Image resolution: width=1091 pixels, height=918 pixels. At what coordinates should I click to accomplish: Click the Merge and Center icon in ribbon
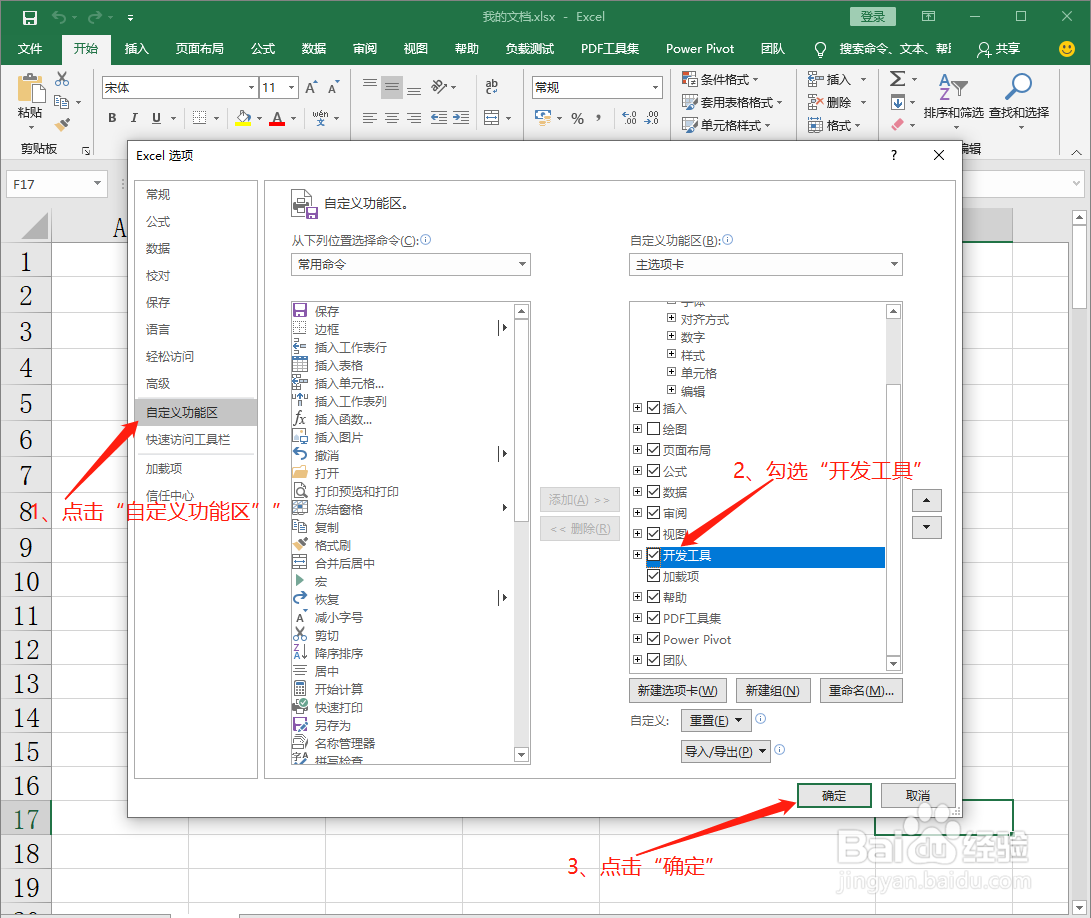(491, 118)
